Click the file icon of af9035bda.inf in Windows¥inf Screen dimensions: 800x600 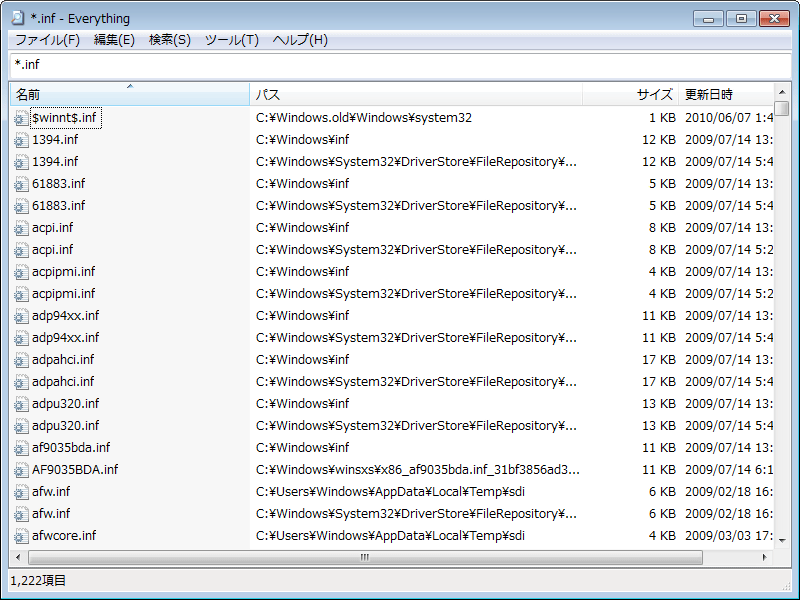point(21,448)
